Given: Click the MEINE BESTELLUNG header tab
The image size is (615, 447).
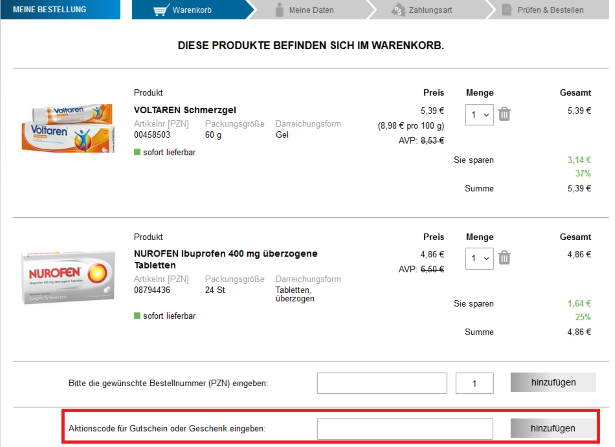Looking at the screenshot, I should coord(60,9).
